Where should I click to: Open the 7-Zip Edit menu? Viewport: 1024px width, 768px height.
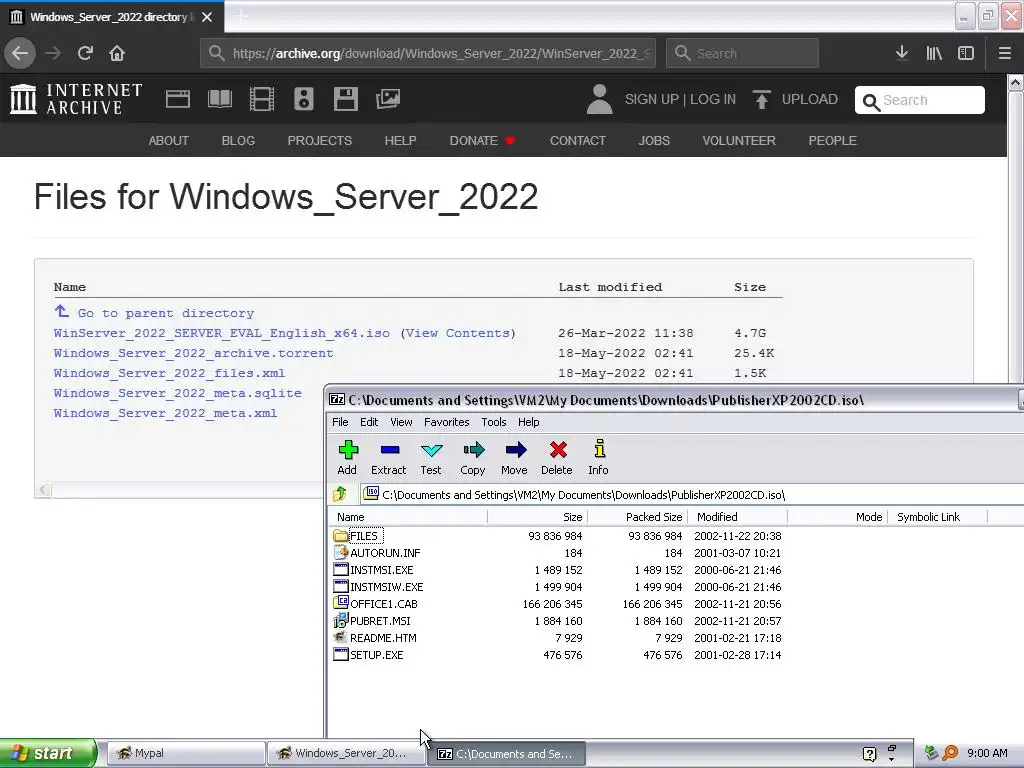coord(369,422)
